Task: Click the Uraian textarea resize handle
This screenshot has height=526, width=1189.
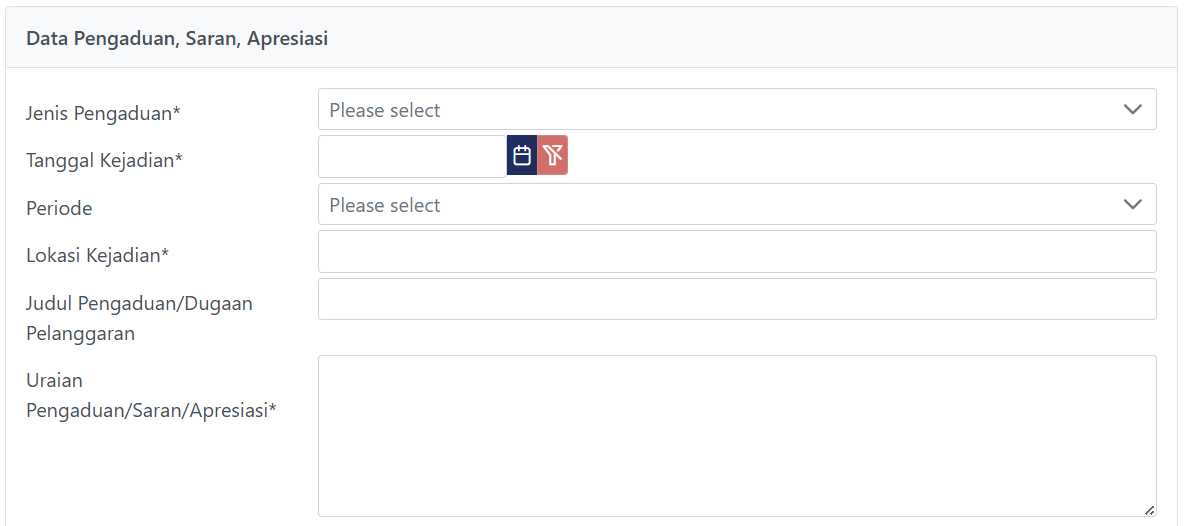Action: (1149, 509)
